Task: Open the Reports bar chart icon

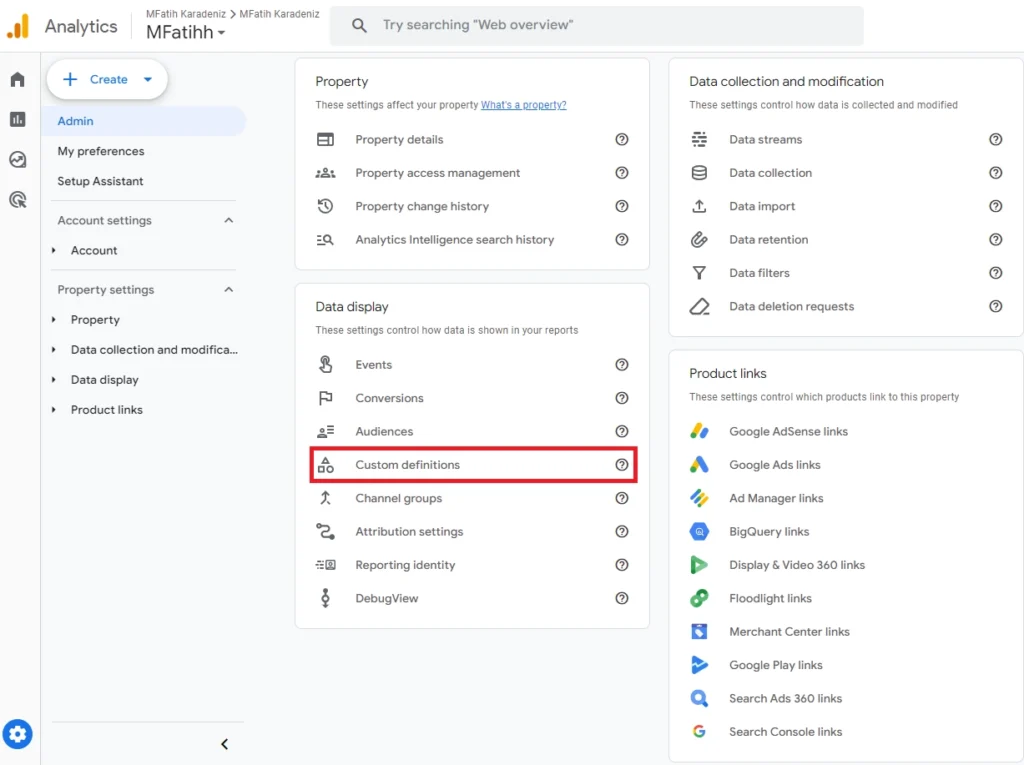Action: [17, 120]
